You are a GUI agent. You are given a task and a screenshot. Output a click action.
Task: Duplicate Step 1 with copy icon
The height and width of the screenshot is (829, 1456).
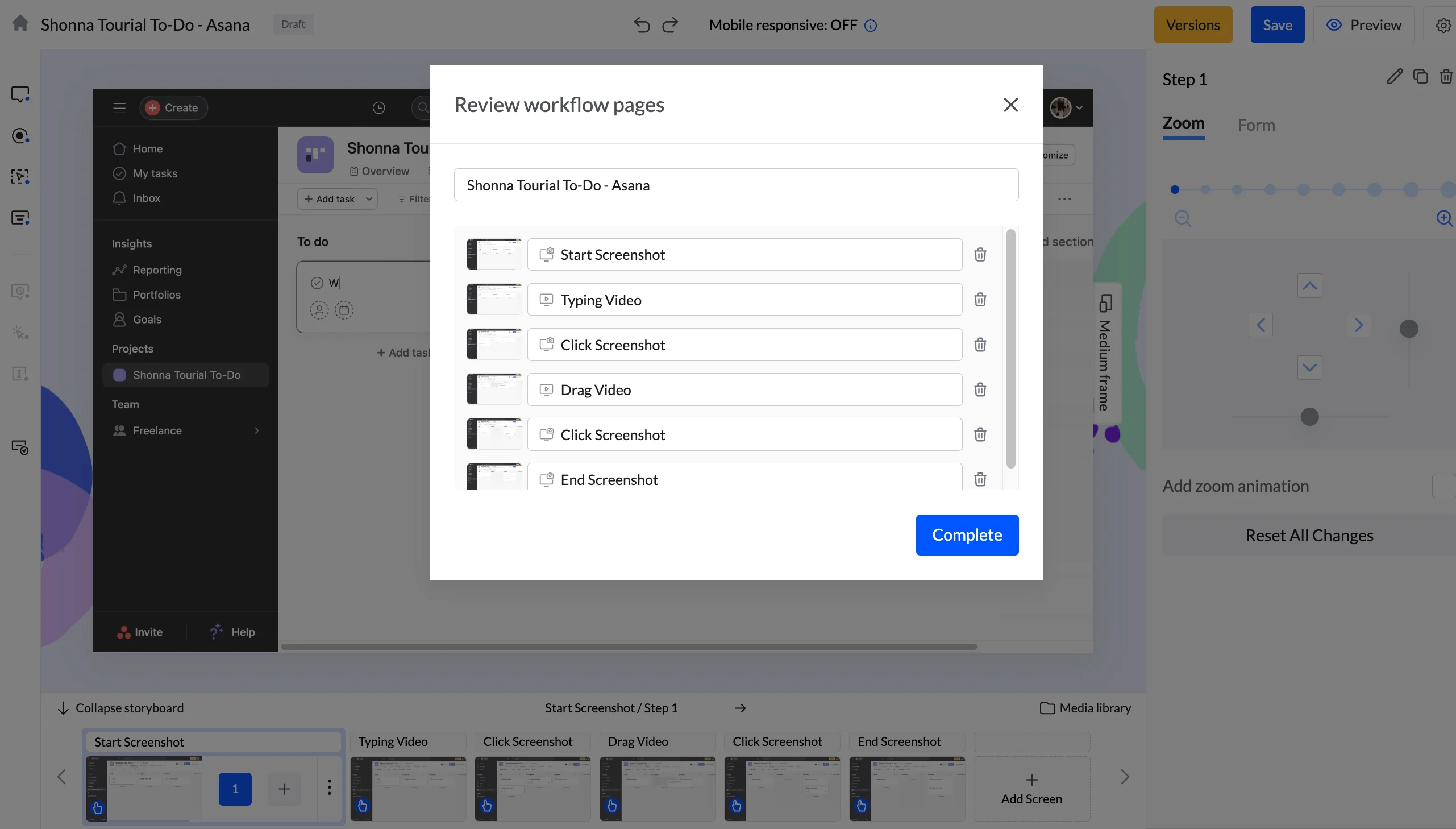coord(1421,77)
